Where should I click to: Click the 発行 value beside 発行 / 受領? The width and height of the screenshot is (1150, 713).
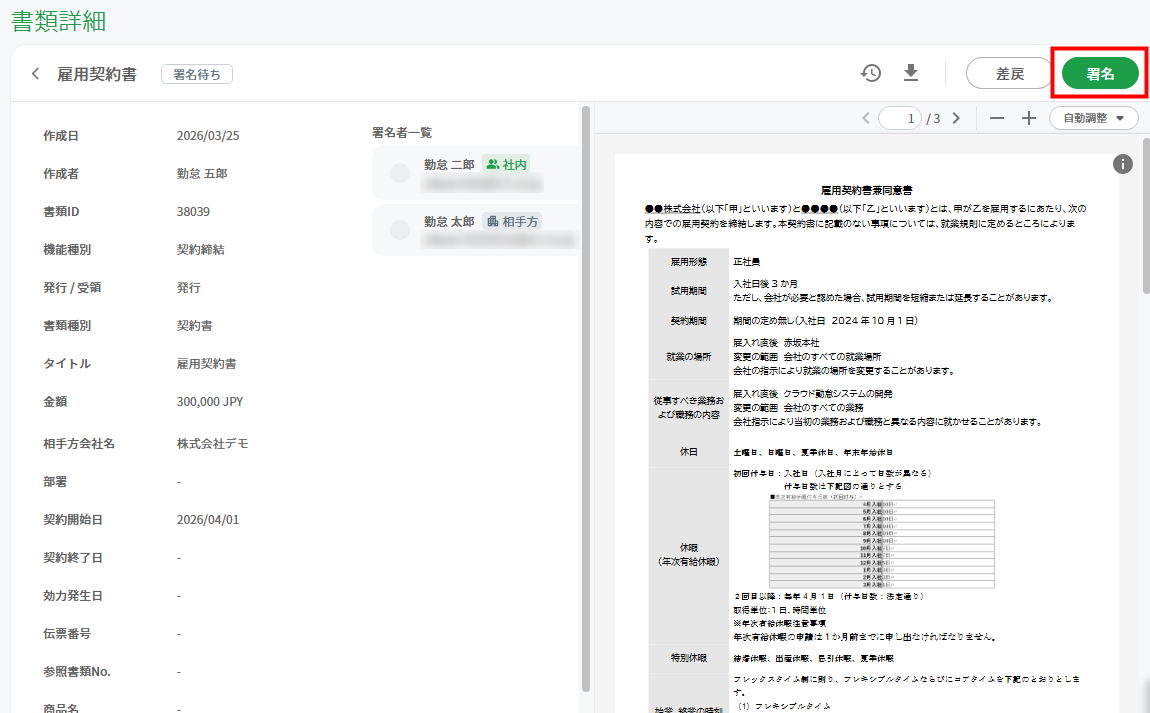(188, 288)
